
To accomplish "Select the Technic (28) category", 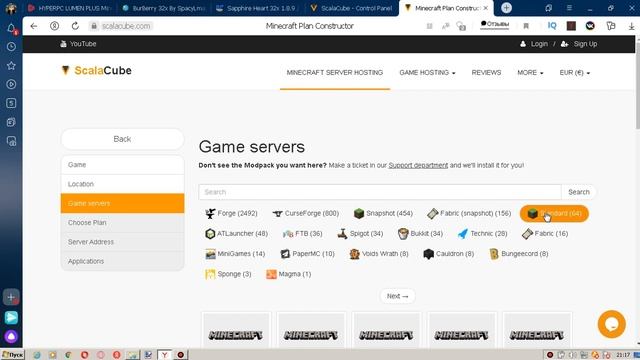I will [x=482, y=233].
